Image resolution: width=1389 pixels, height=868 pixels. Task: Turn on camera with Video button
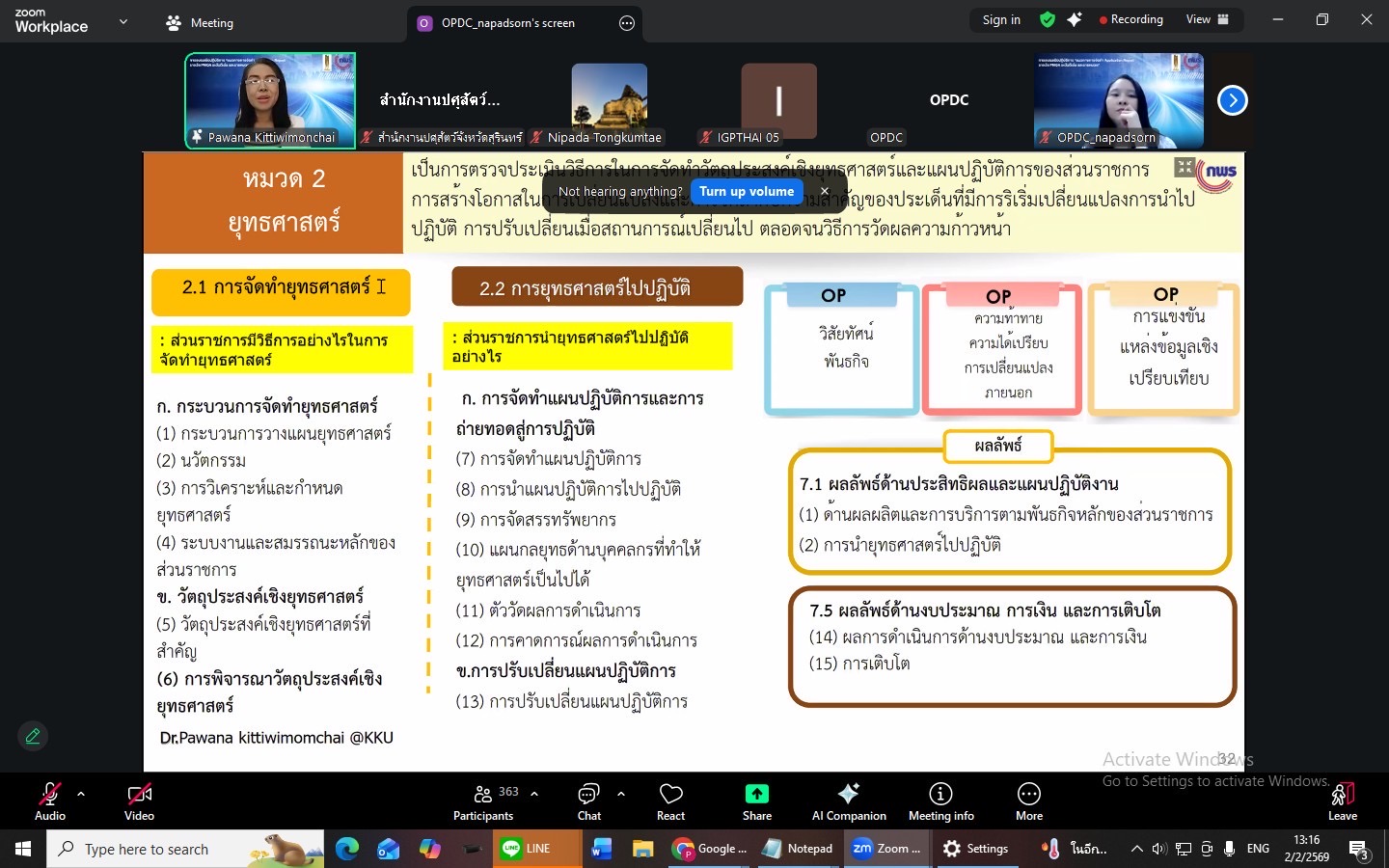click(139, 801)
